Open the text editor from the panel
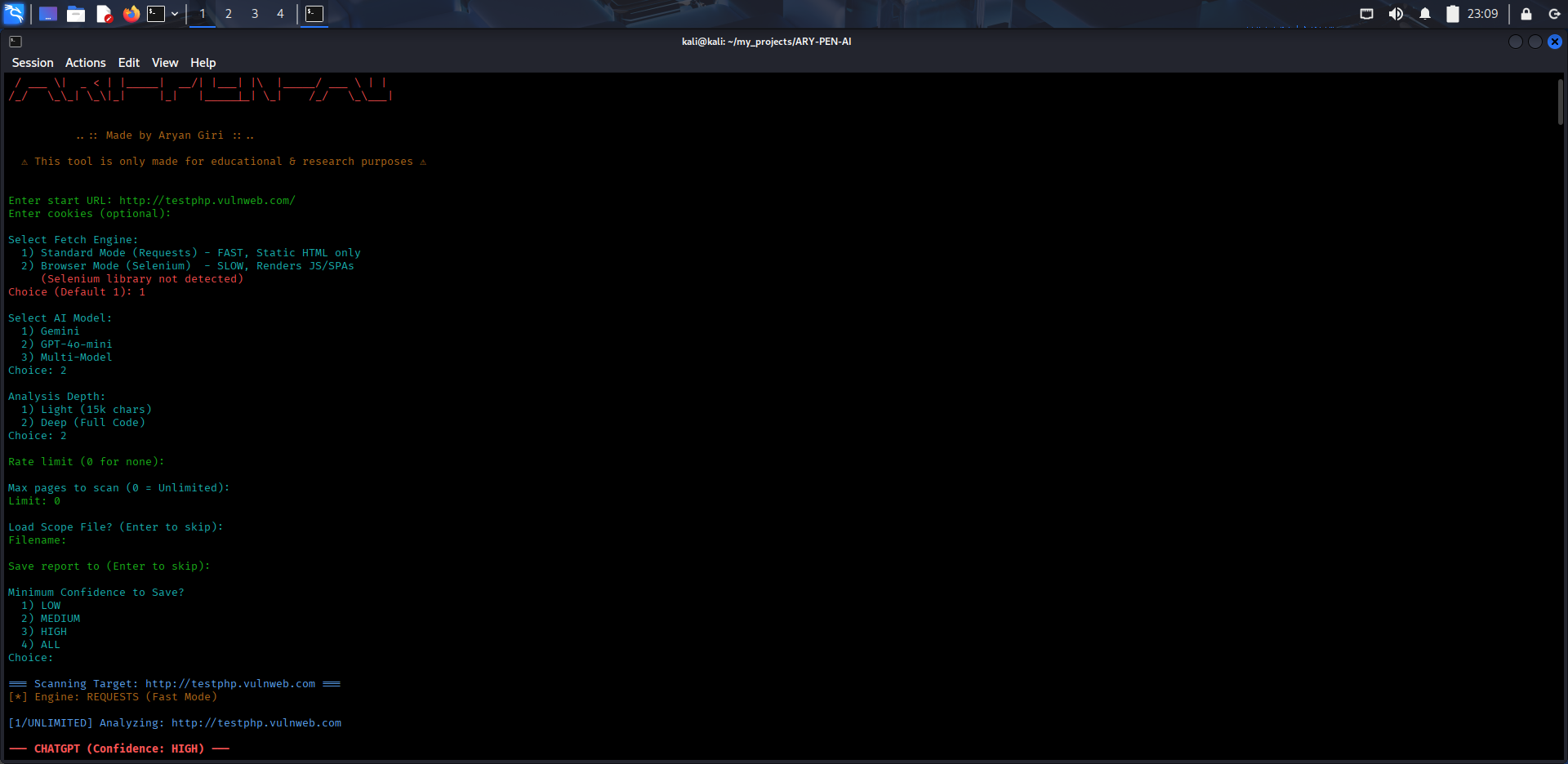 (104, 14)
